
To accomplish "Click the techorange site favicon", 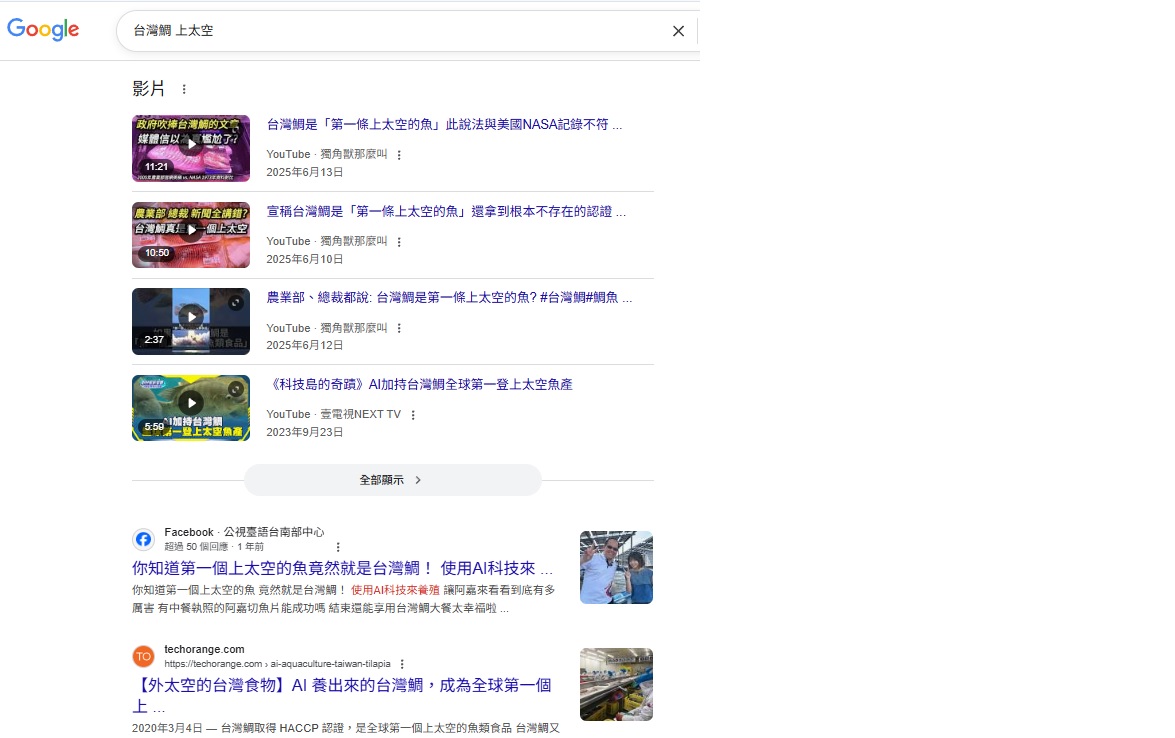I will point(144,656).
